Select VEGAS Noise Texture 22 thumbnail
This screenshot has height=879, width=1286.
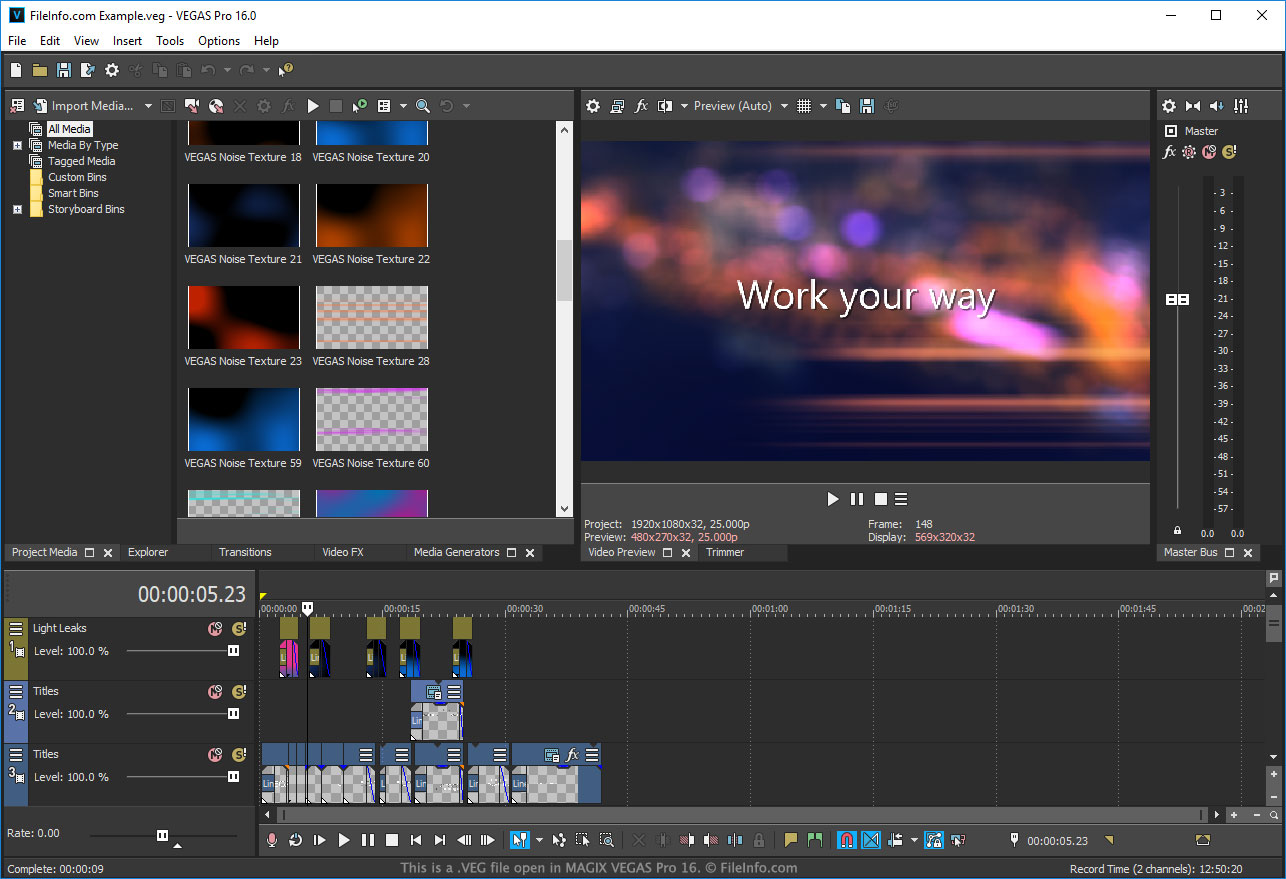[372, 215]
